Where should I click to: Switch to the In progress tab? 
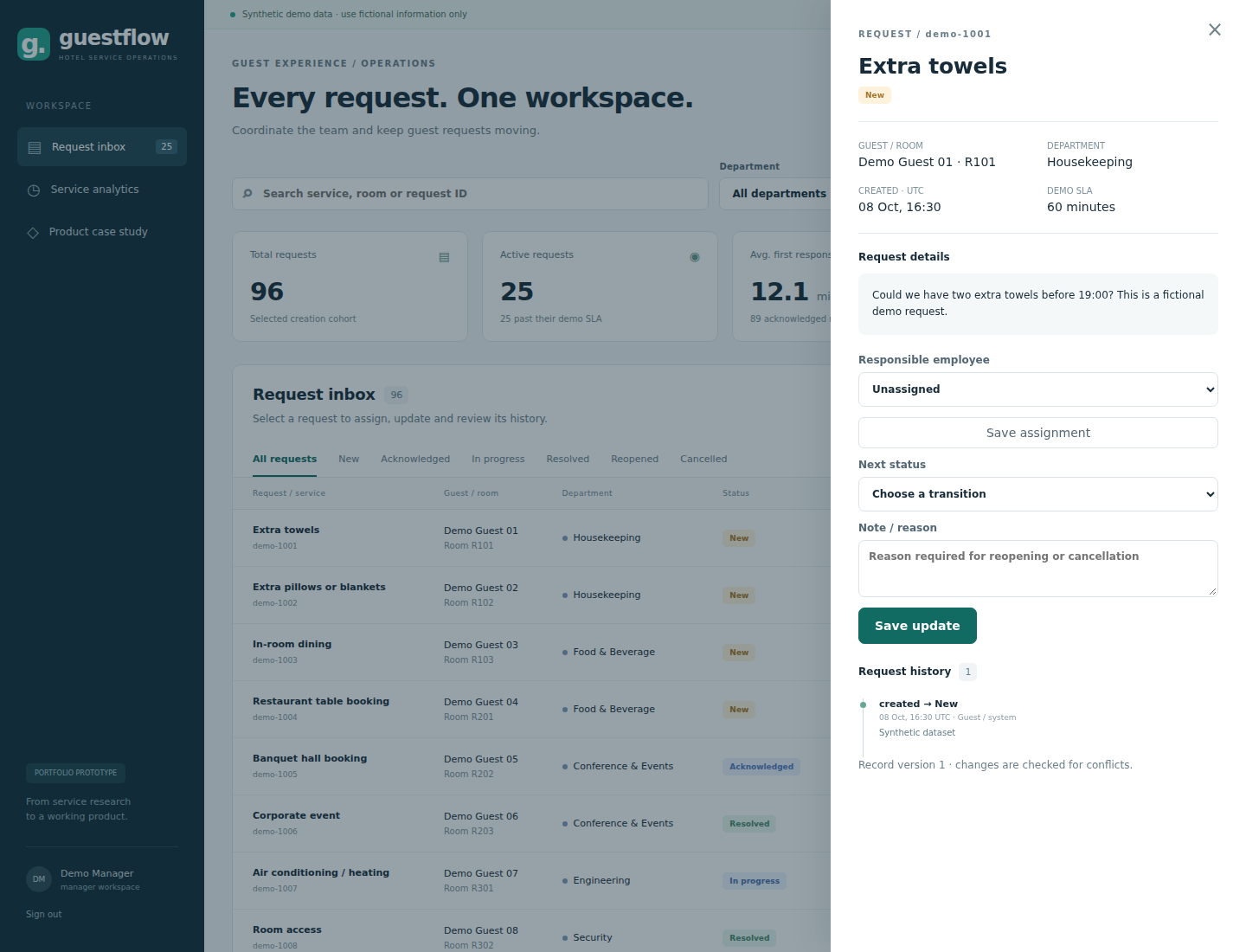(498, 459)
